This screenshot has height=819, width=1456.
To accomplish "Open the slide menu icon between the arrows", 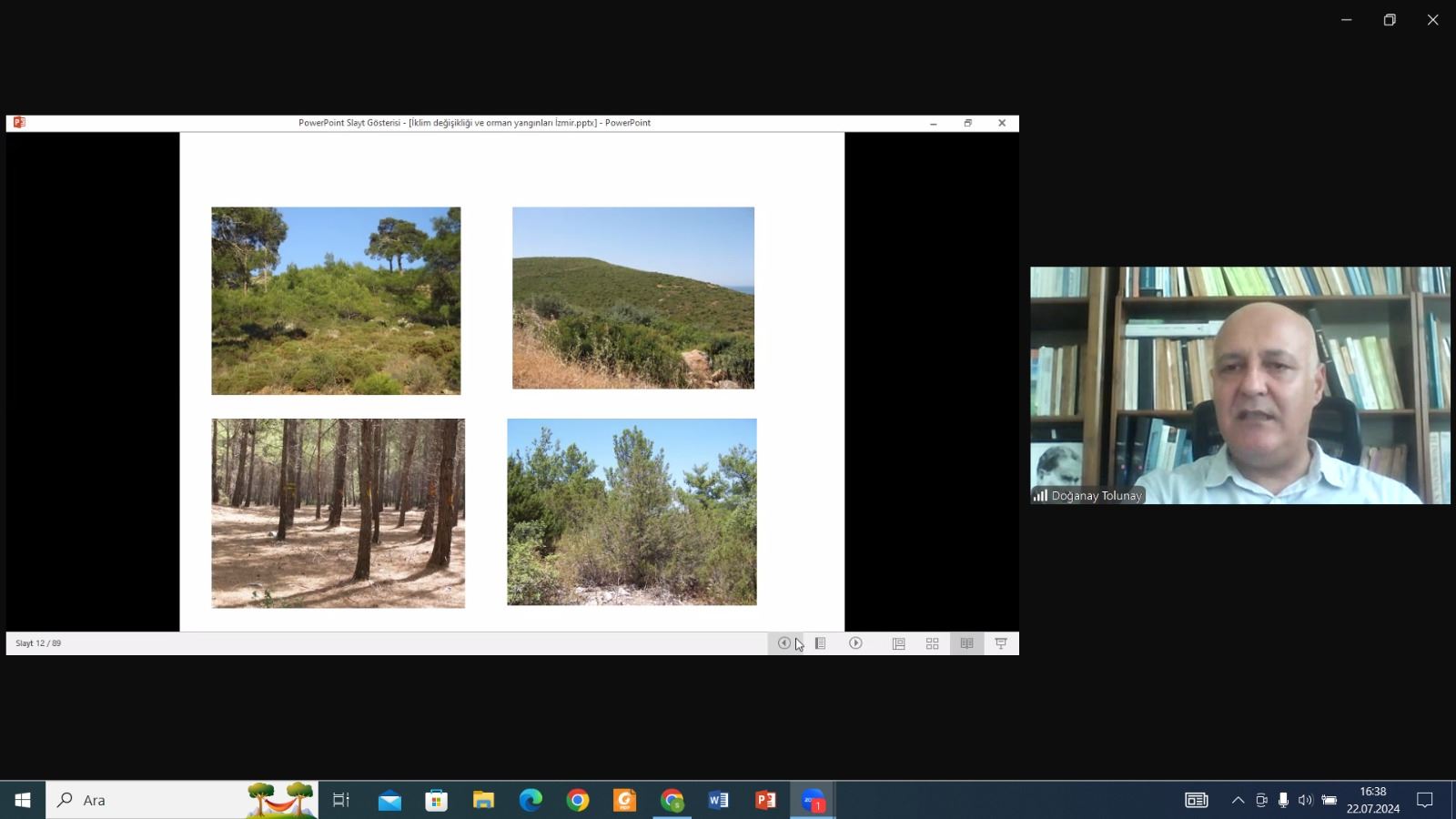I will 820,643.
